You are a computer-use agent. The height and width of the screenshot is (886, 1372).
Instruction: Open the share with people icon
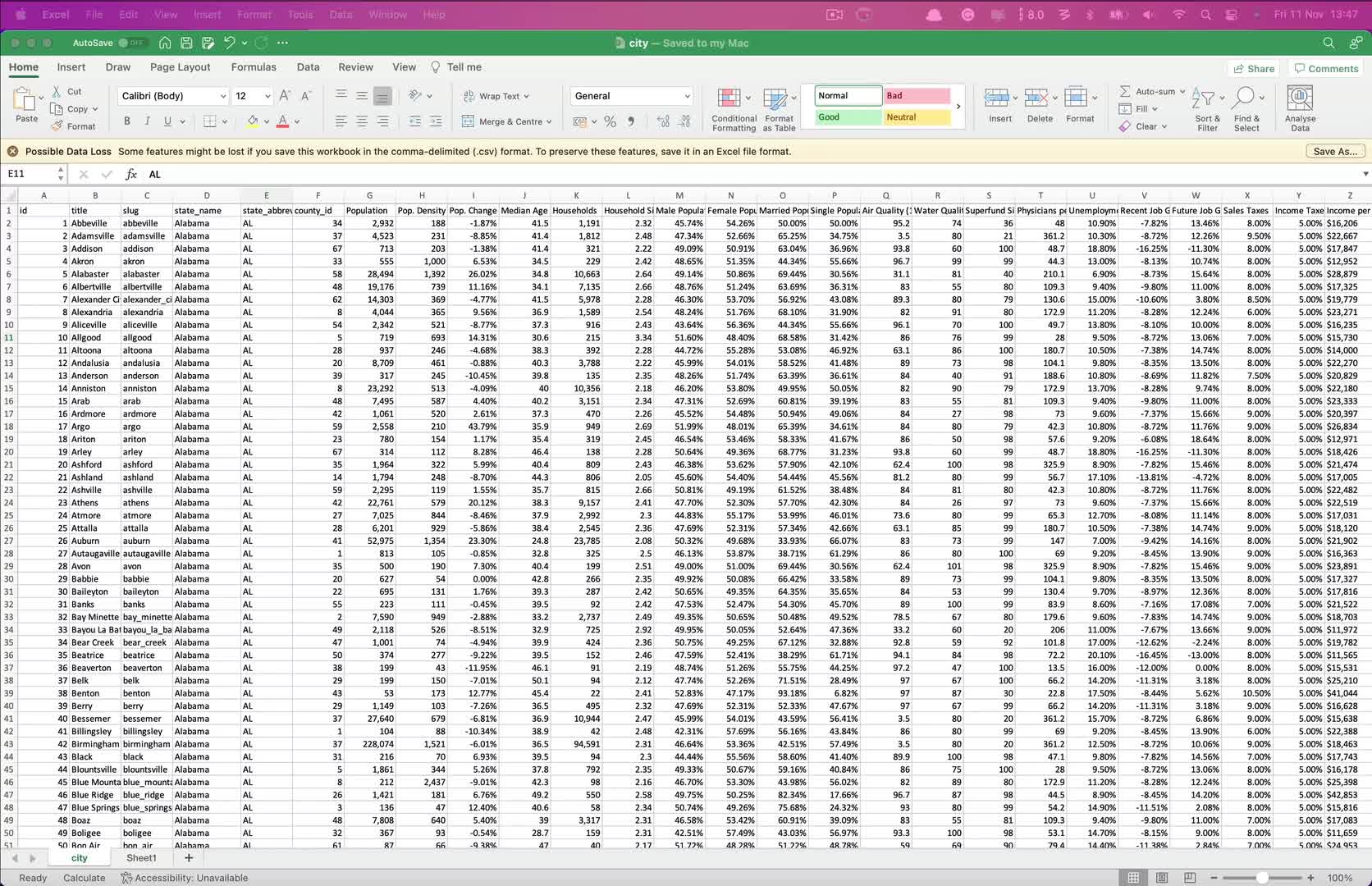pos(1356,43)
